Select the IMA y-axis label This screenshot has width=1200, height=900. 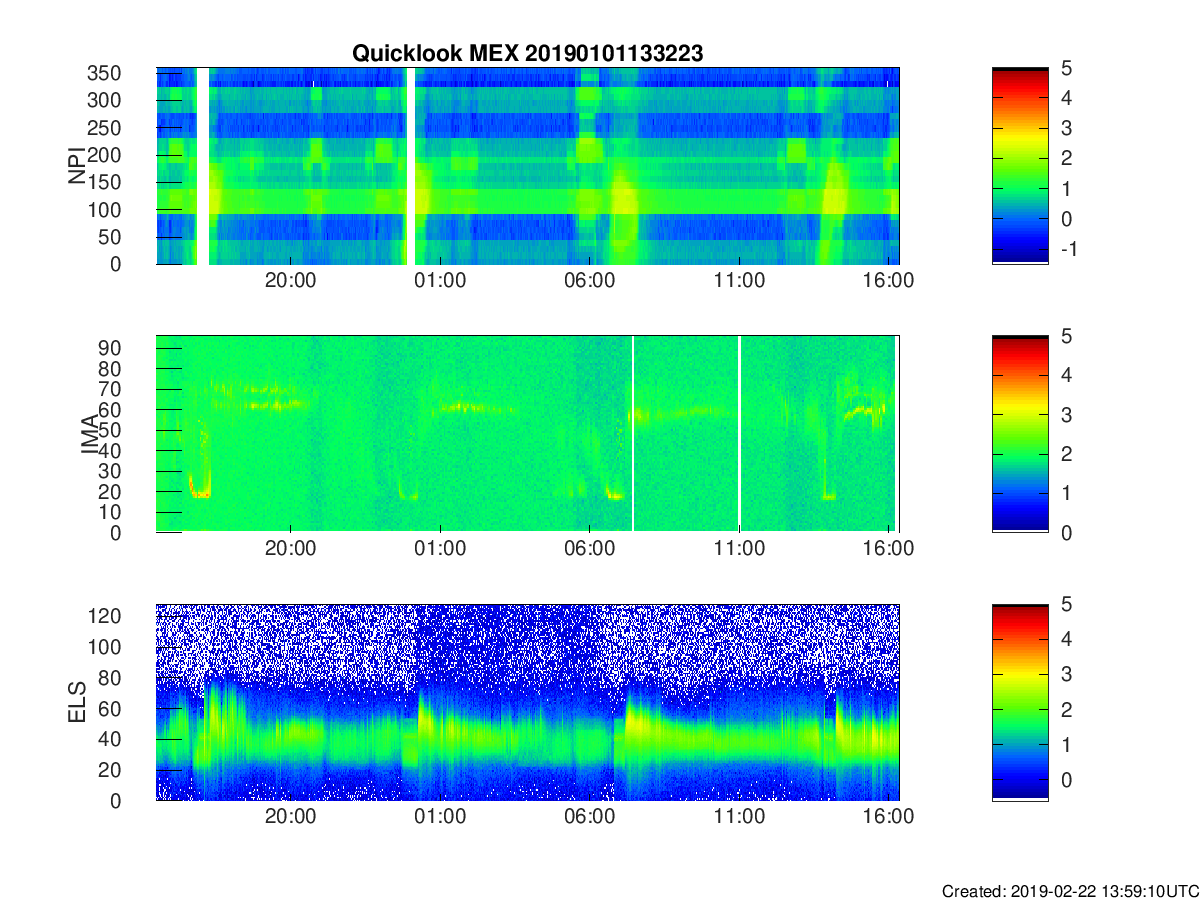pyautogui.click(x=91, y=434)
